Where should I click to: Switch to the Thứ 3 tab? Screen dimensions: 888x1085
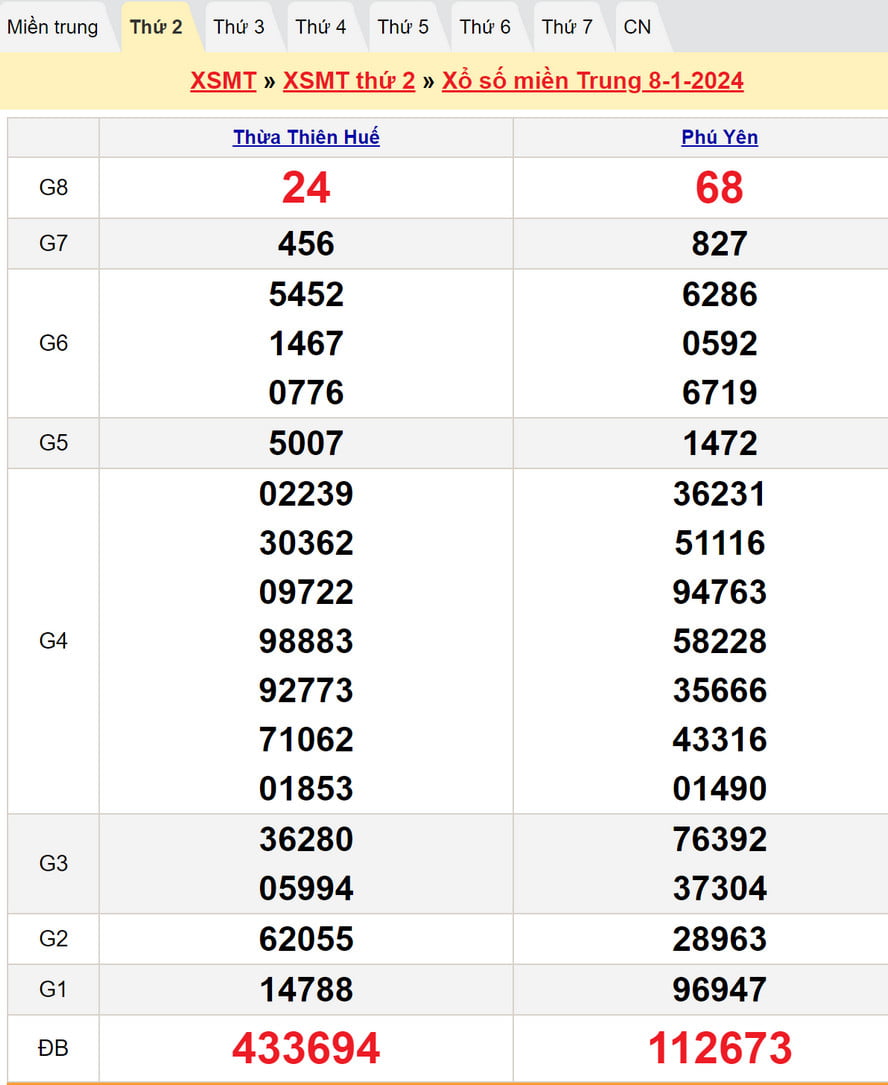click(x=239, y=27)
